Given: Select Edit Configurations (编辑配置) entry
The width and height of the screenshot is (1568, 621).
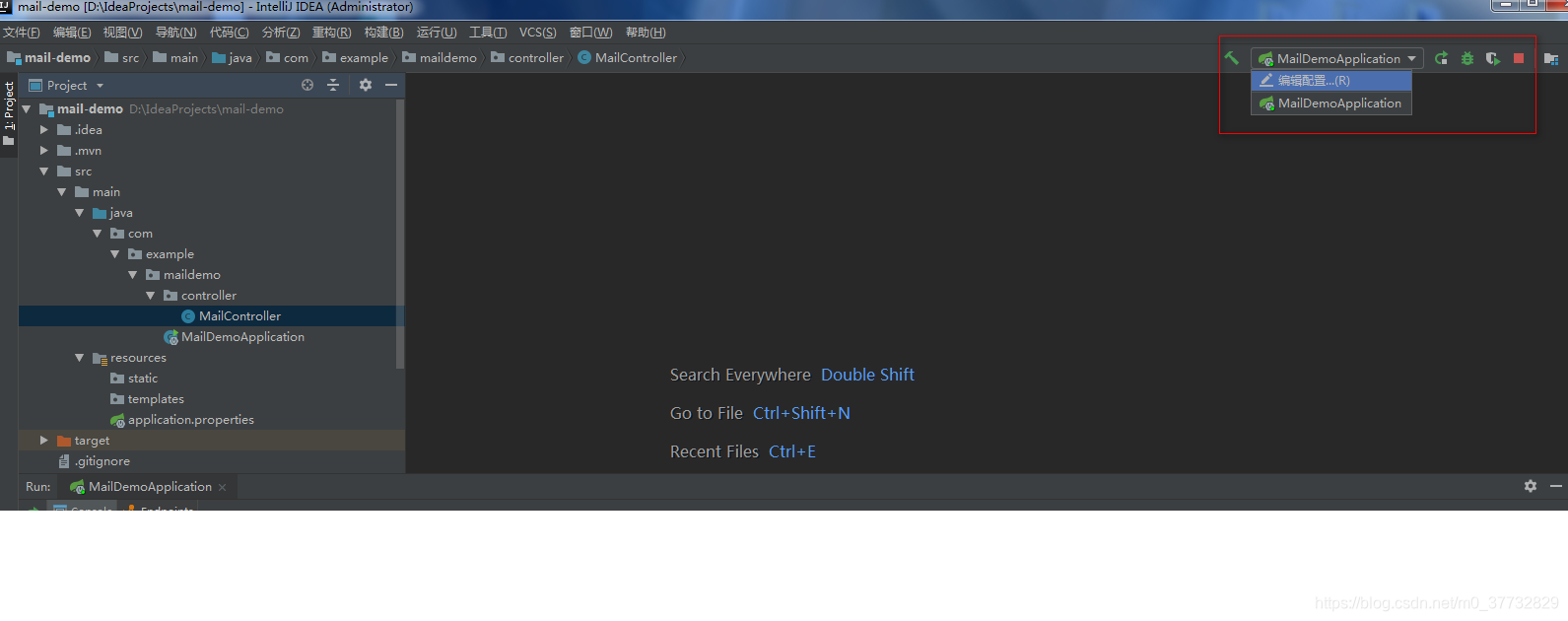Looking at the screenshot, I should tap(1331, 80).
